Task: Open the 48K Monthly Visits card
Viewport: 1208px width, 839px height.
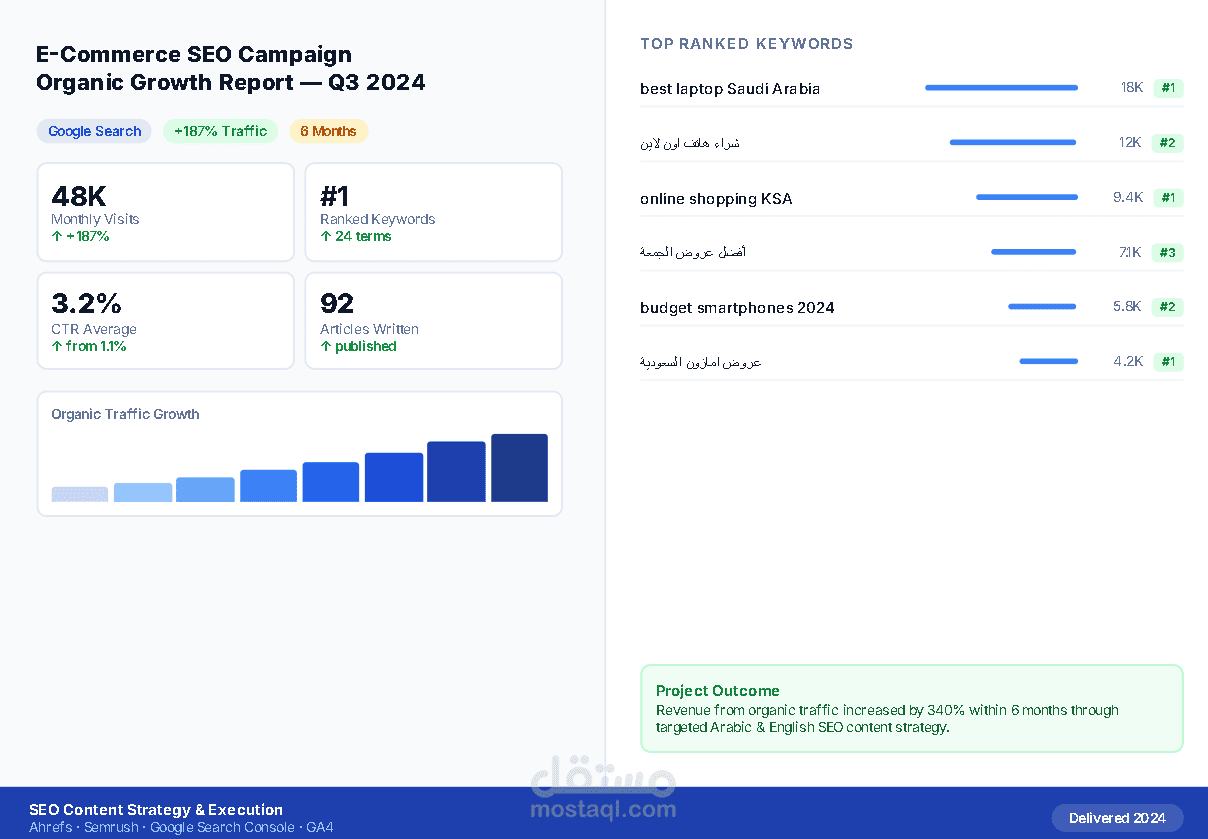Action: (x=166, y=213)
